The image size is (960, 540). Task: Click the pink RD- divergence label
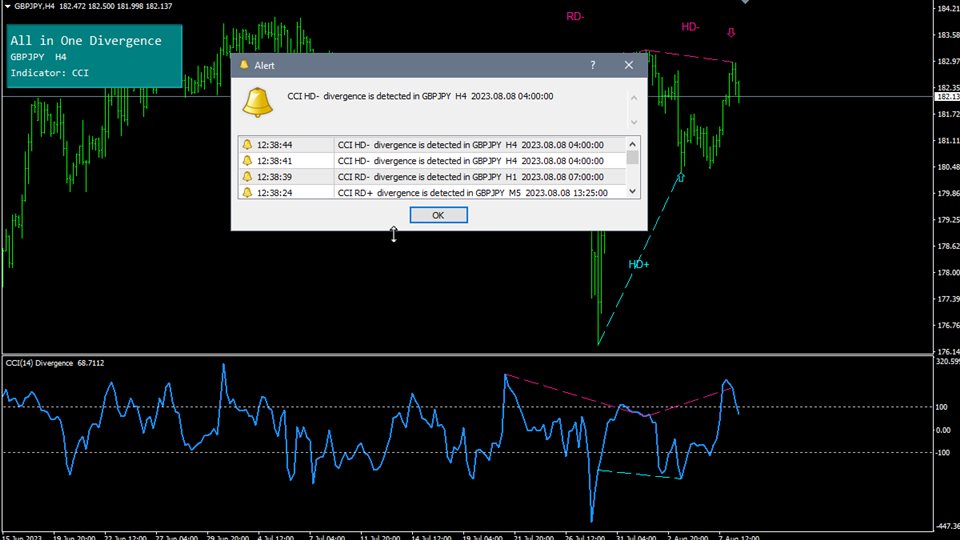(575, 17)
